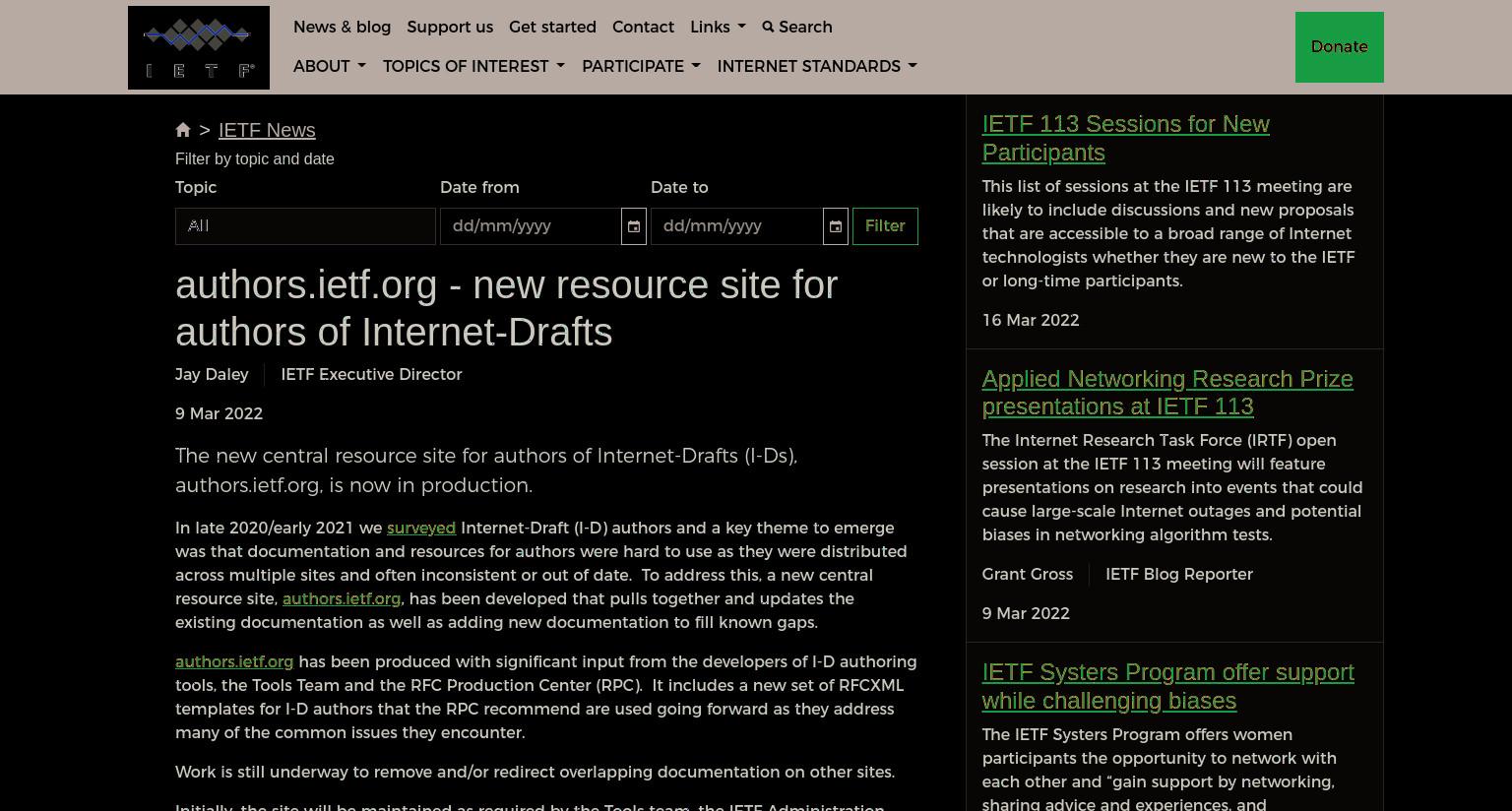Click 'Filter by topic and date' text
The height and width of the screenshot is (811, 1512).
point(255,158)
